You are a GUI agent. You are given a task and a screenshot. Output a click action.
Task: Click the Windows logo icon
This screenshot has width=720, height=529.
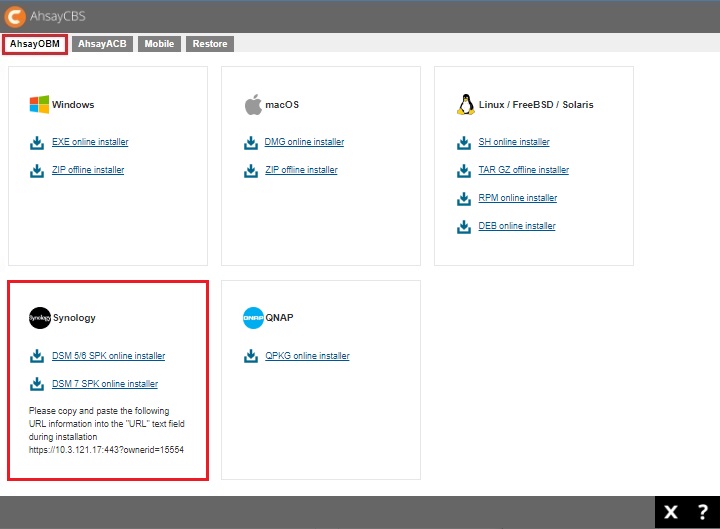pyautogui.click(x=39, y=104)
